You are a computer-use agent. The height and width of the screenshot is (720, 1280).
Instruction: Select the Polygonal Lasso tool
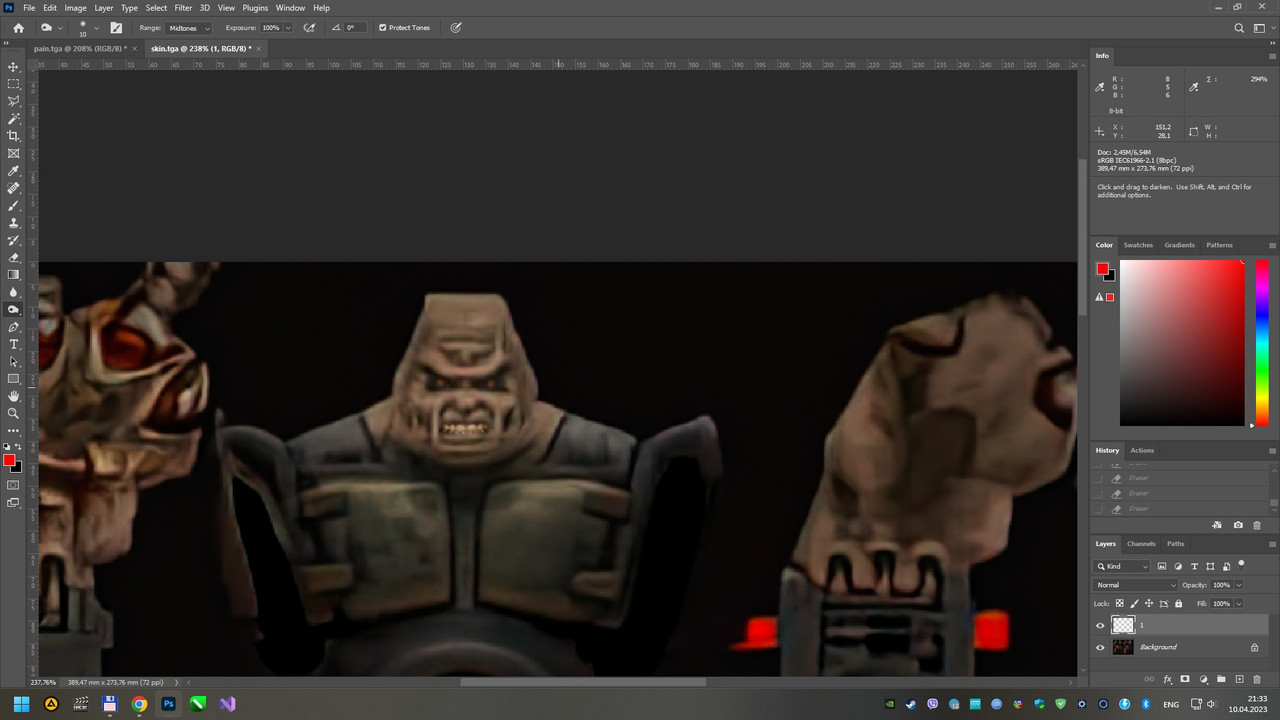(x=13, y=101)
